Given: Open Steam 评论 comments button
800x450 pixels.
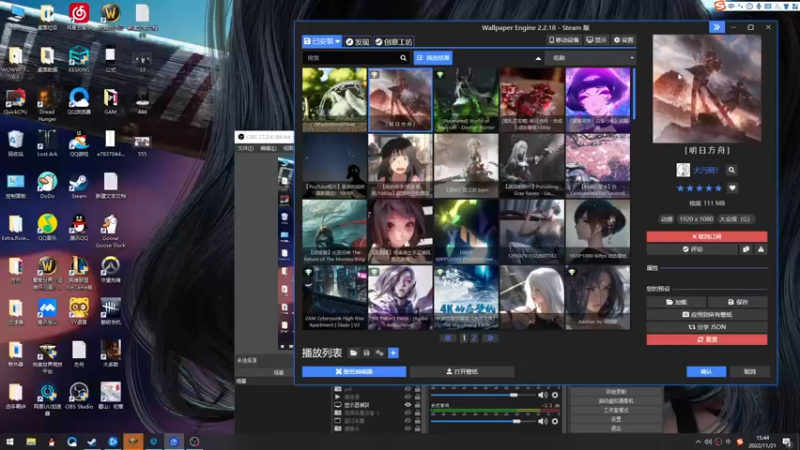Looking at the screenshot, I should pos(692,249).
